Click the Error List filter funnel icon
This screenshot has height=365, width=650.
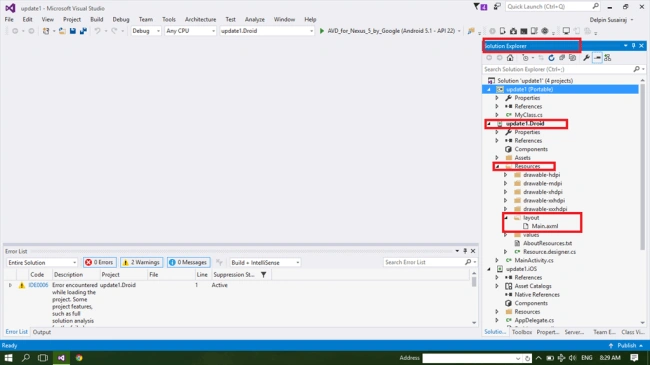pyautogui.click(x=263, y=275)
